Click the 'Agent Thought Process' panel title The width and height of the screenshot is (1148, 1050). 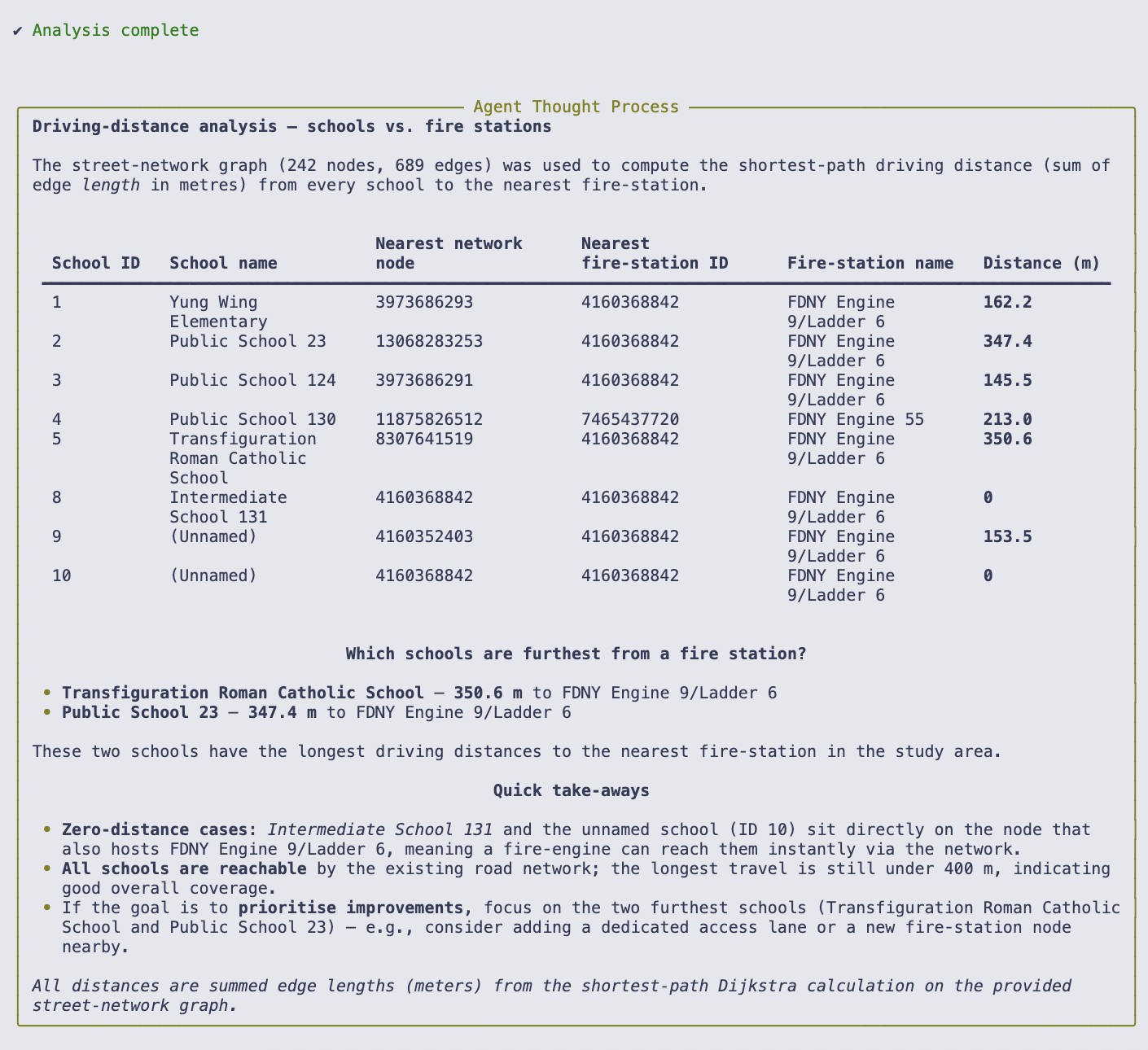point(576,107)
